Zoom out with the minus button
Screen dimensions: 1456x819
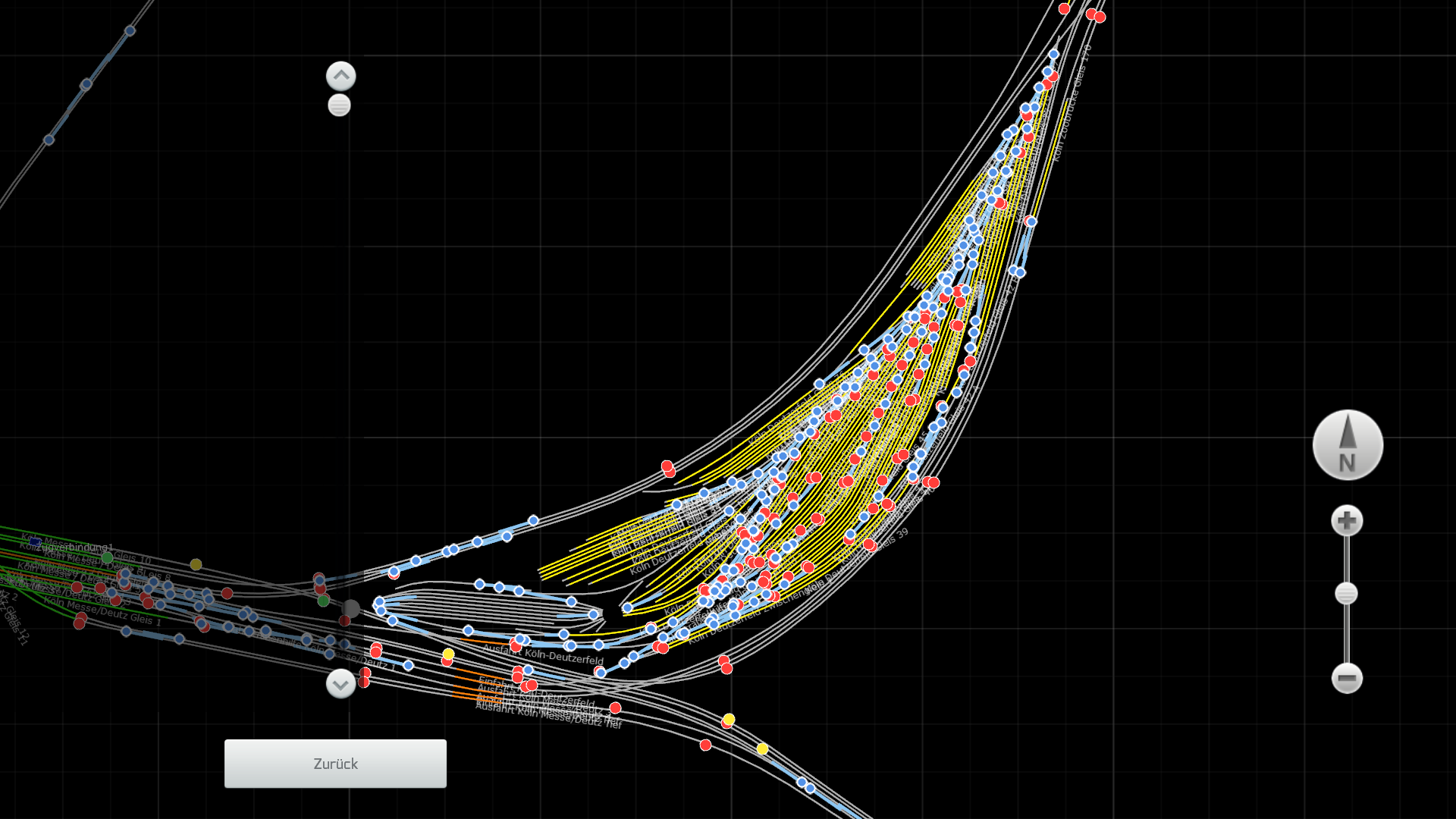[1347, 678]
